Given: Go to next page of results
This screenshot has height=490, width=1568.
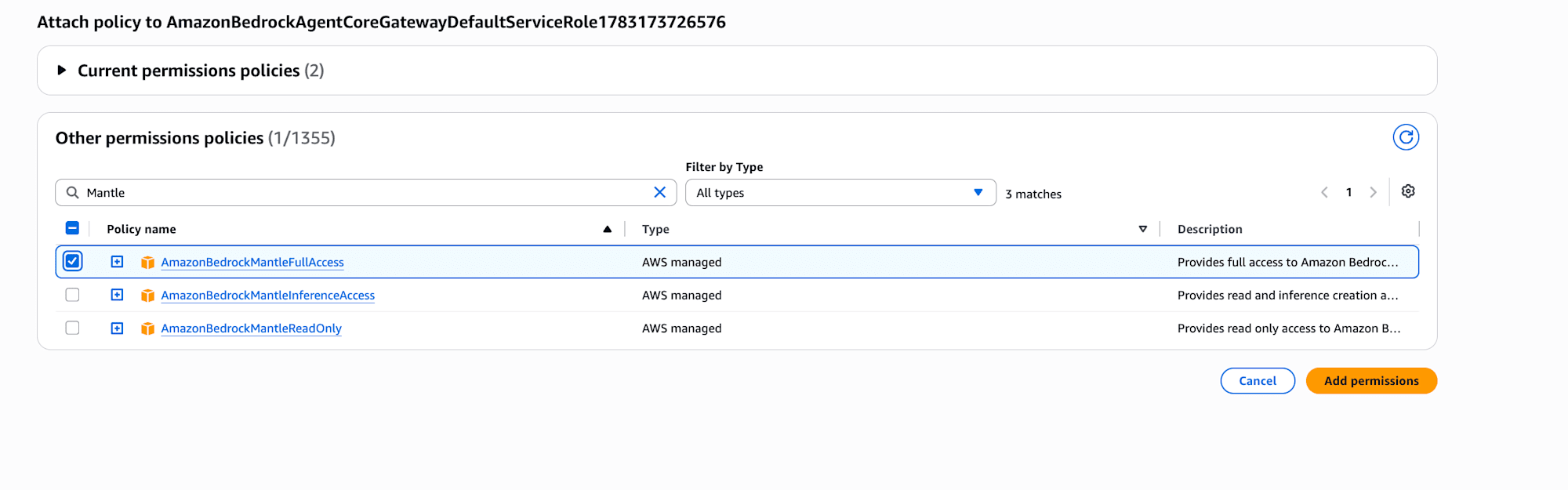Looking at the screenshot, I should point(1373,192).
